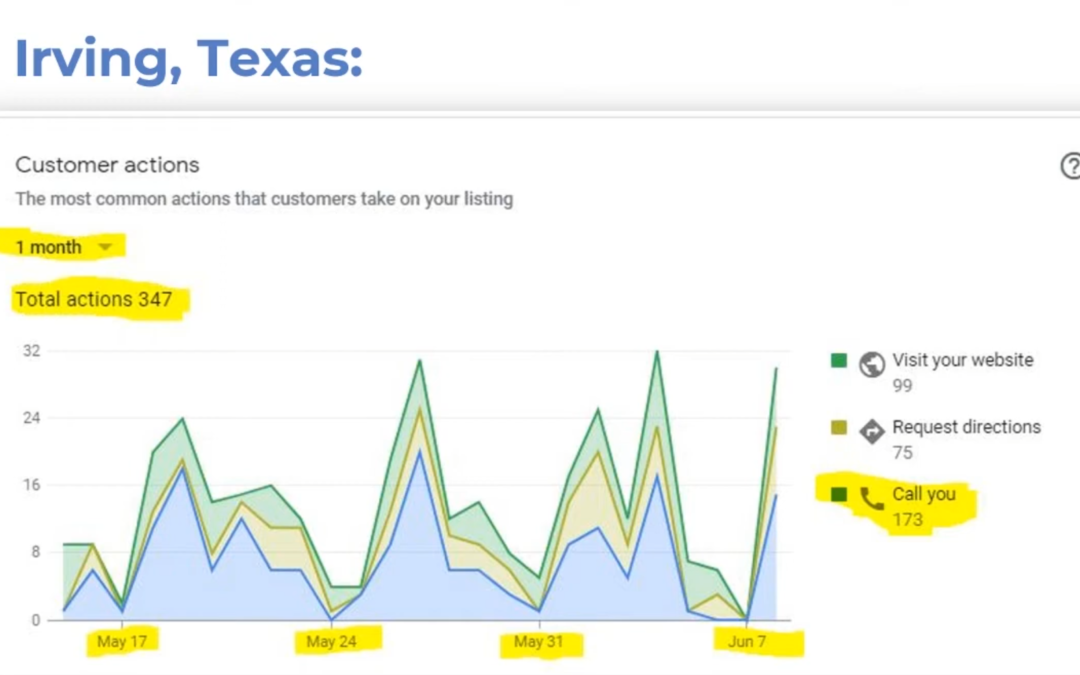
Task: Toggle the Call you dark green legend square
Action: point(838,495)
